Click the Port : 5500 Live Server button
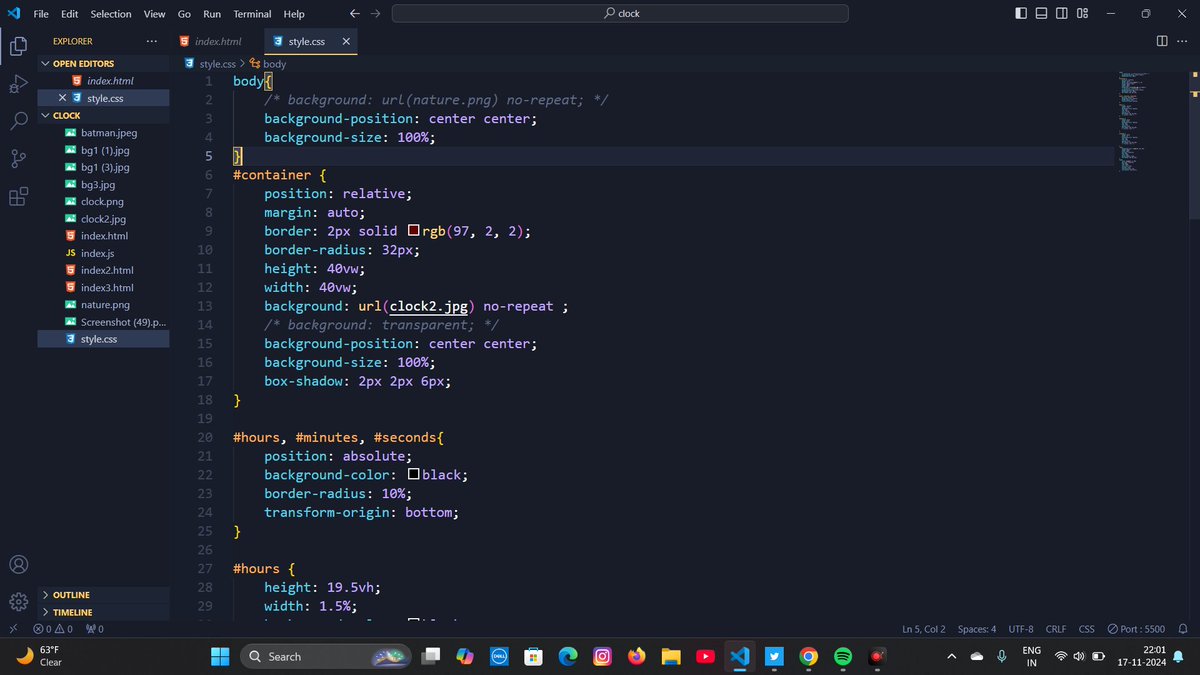The image size is (1200, 675). point(1136,629)
